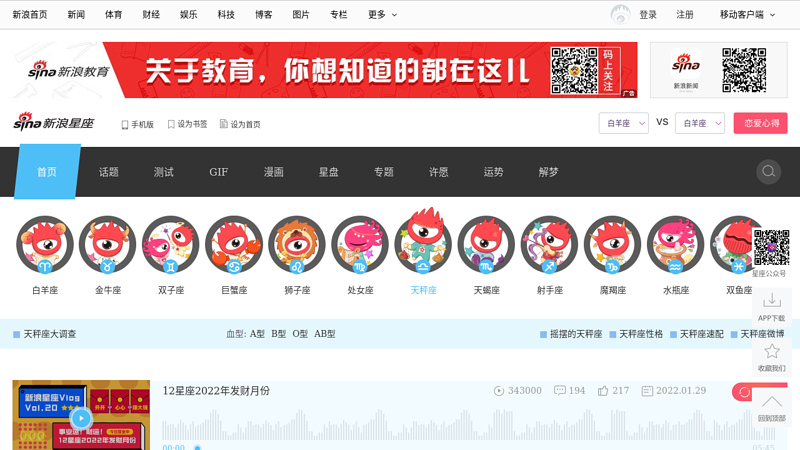
Task: Open the first 白羊座 sign dropdown
Action: (x=623, y=123)
